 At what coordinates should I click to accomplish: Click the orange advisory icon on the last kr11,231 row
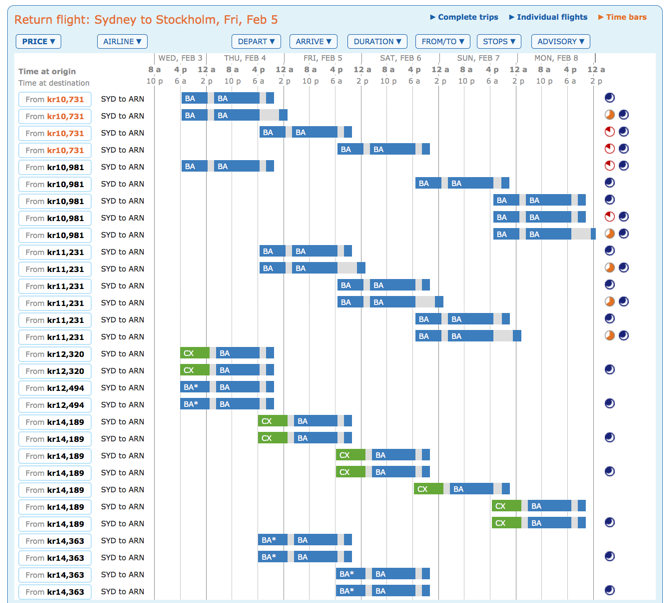coord(610,336)
